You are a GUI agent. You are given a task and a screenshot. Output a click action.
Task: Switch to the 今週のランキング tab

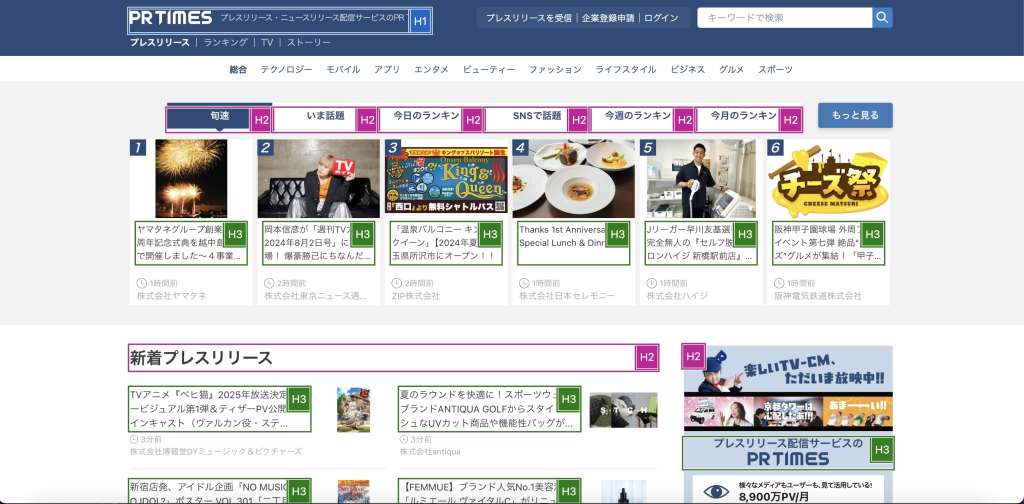643,118
